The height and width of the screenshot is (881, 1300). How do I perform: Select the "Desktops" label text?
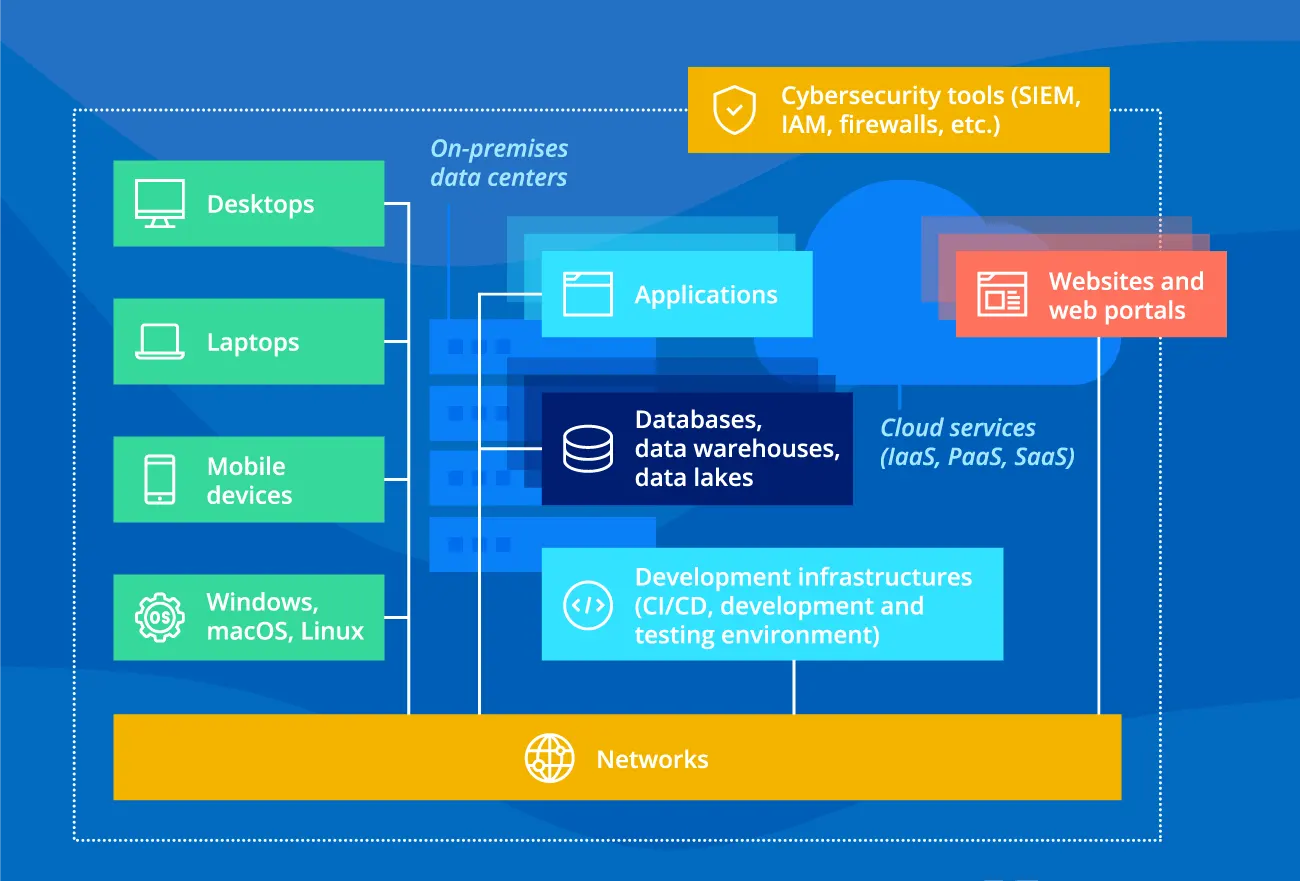260,204
